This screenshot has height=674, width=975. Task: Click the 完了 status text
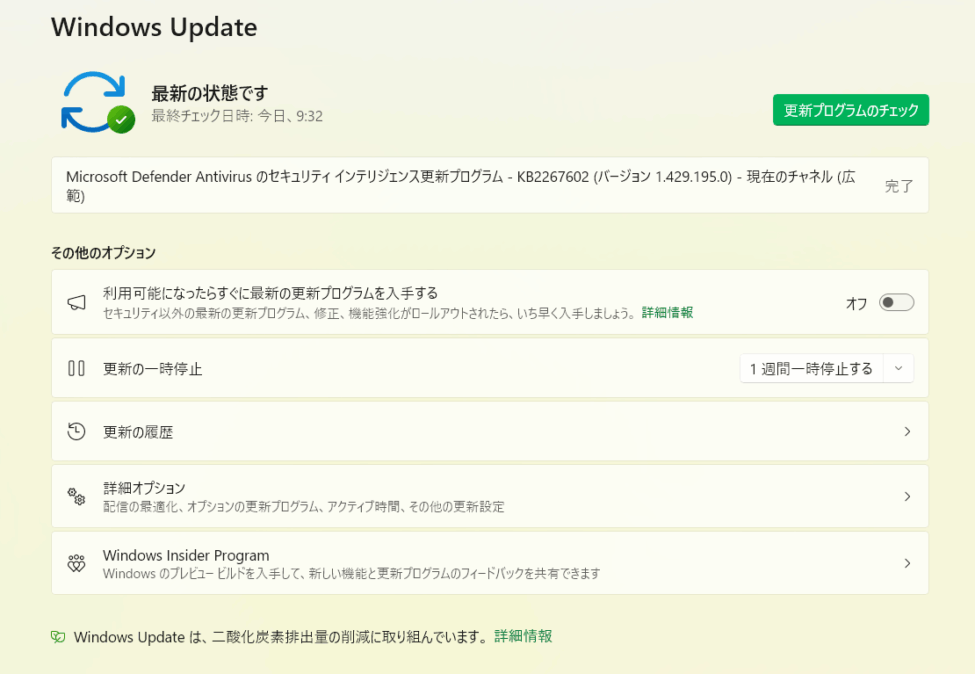899,186
